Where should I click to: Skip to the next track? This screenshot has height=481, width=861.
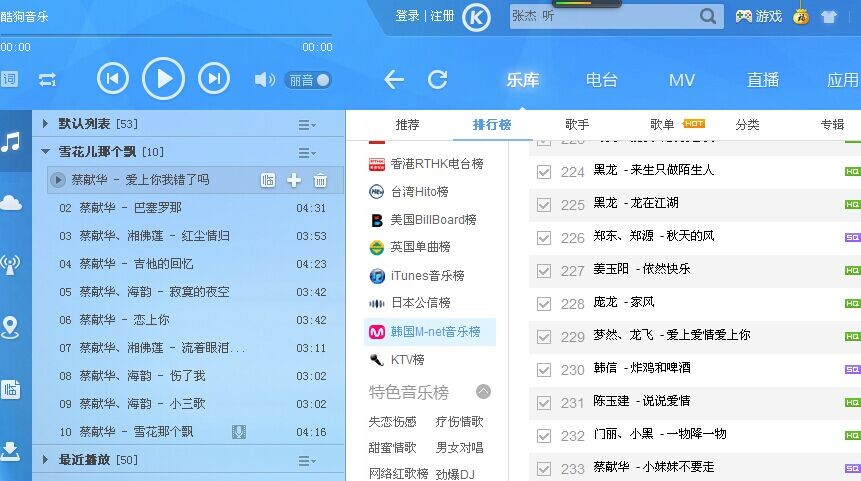tap(213, 79)
